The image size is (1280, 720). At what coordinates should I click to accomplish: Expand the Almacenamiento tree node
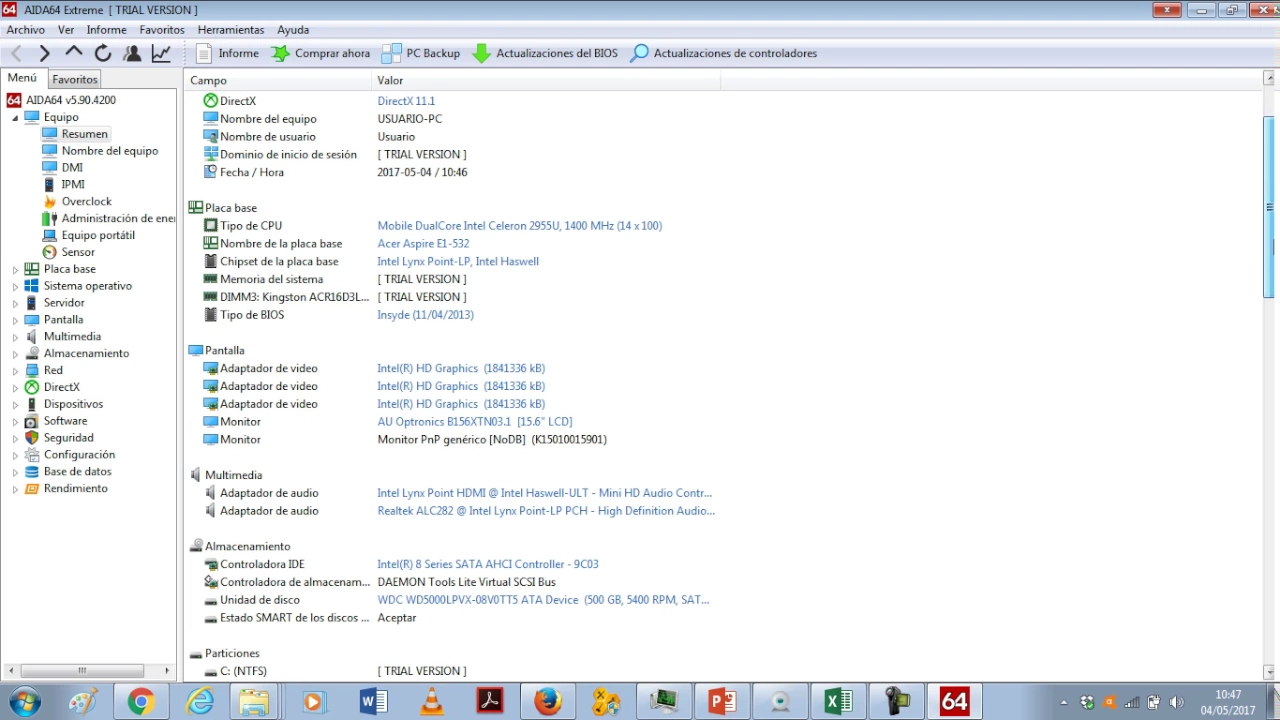click(x=15, y=354)
